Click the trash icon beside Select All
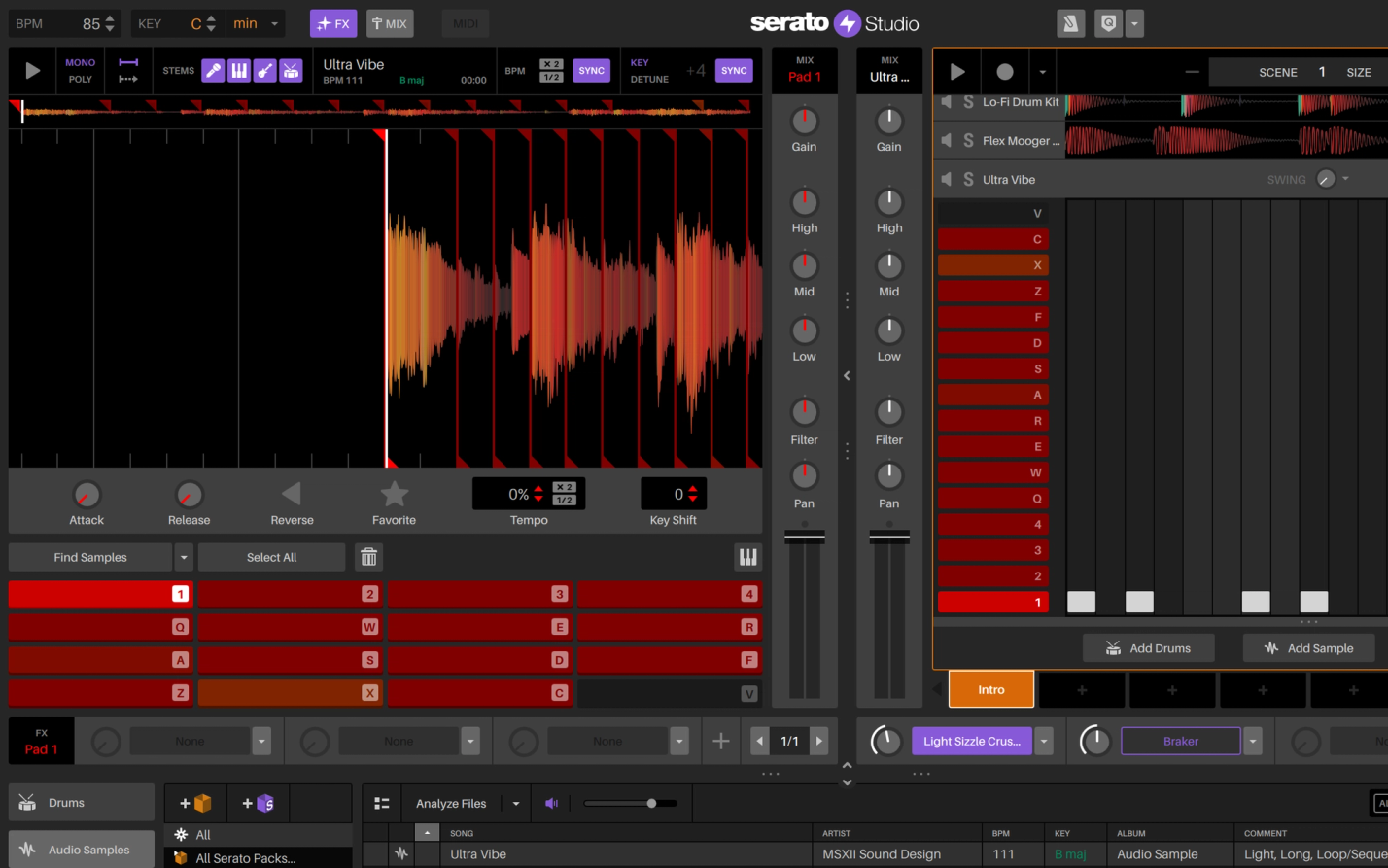Viewport: 1388px width, 868px height. [x=367, y=556]
